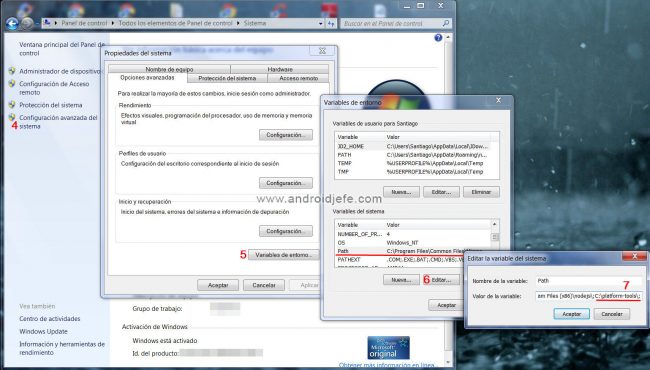Click Valor column header in system variables

[x=437, y=225]
